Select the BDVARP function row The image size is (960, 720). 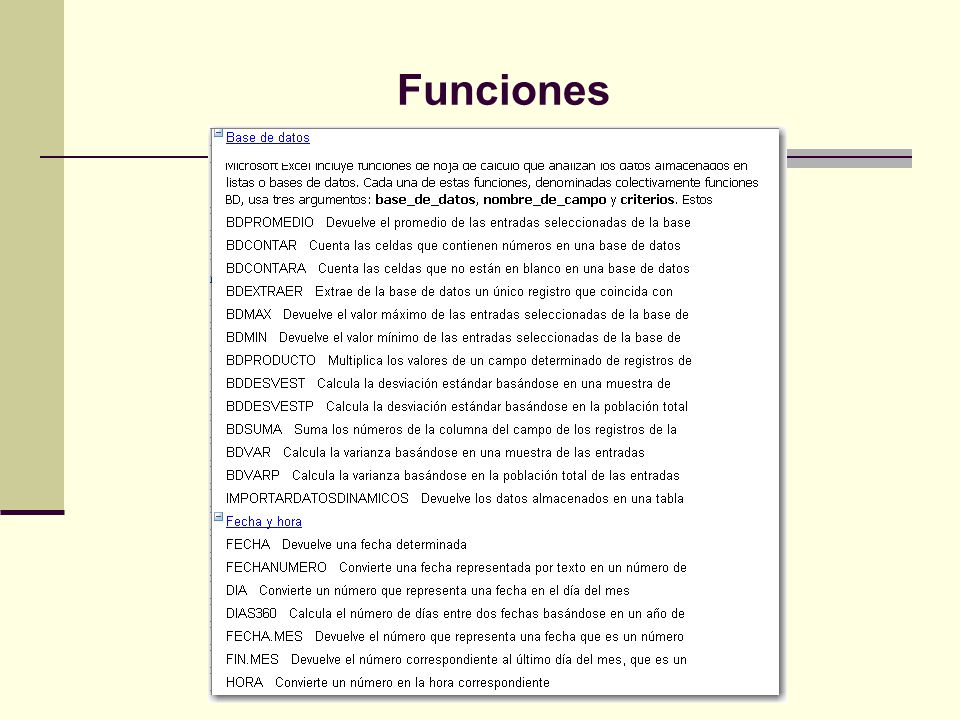pyautogui.click(x=452, y=475)
